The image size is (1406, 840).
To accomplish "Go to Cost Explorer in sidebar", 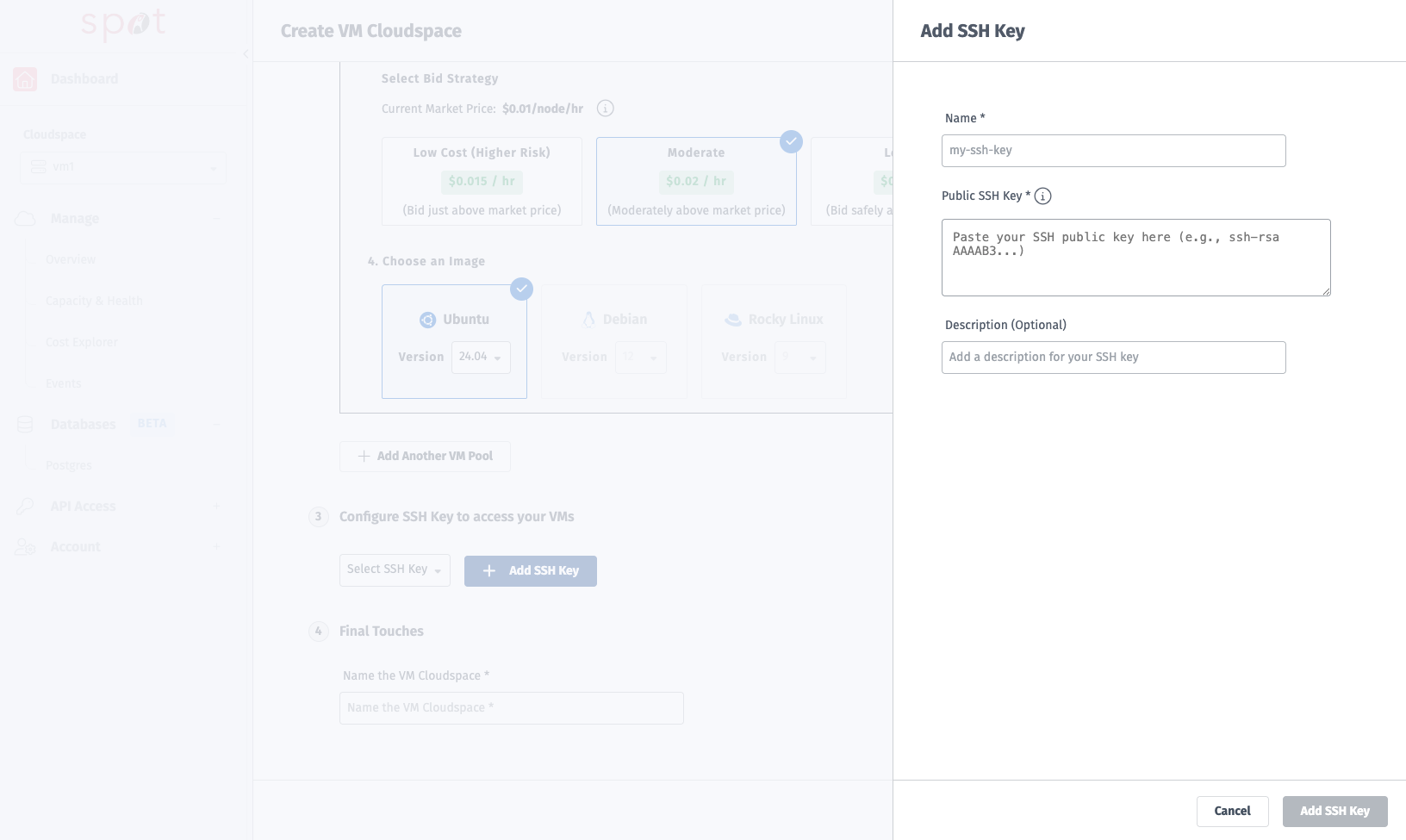I will click(81, 343).
